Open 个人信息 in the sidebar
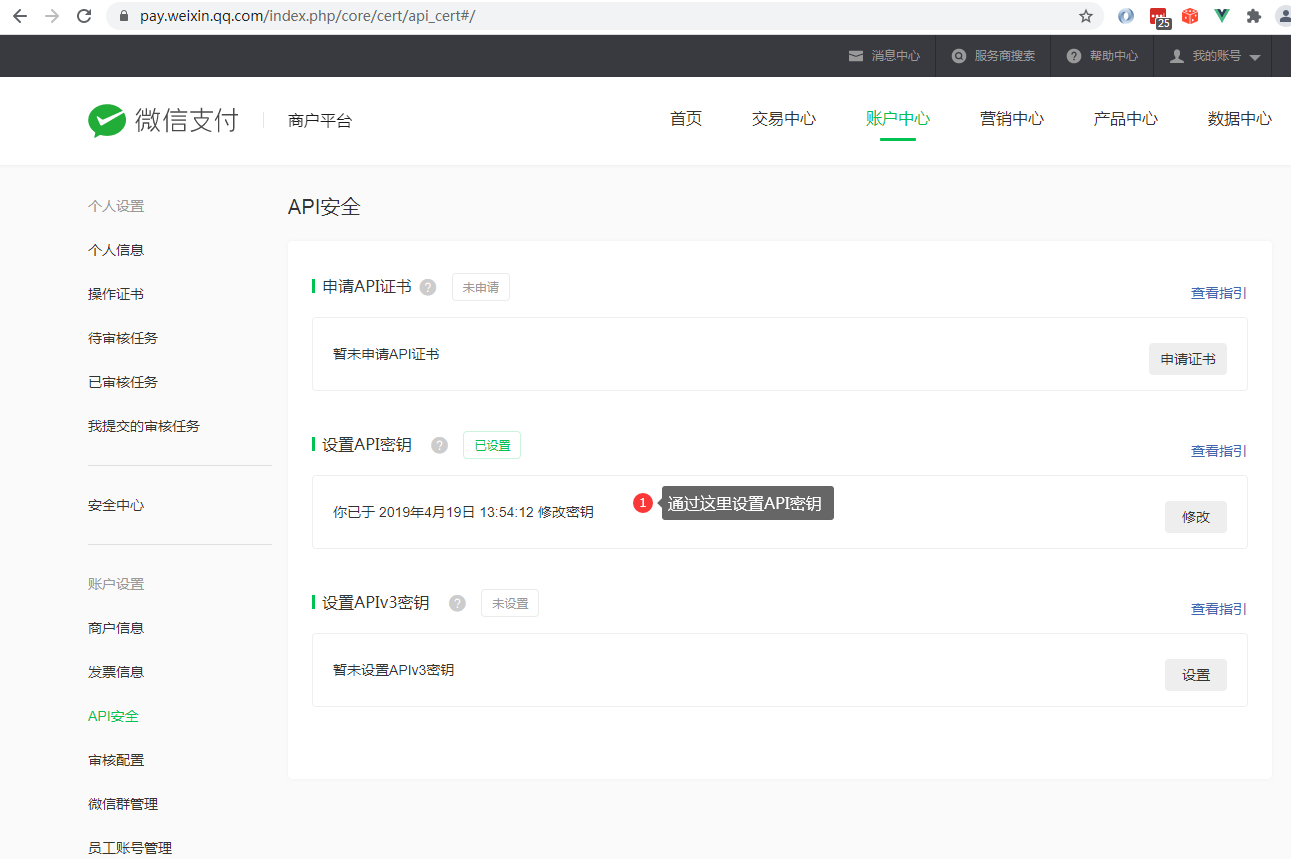1291x859 pixels. point(116,250)
